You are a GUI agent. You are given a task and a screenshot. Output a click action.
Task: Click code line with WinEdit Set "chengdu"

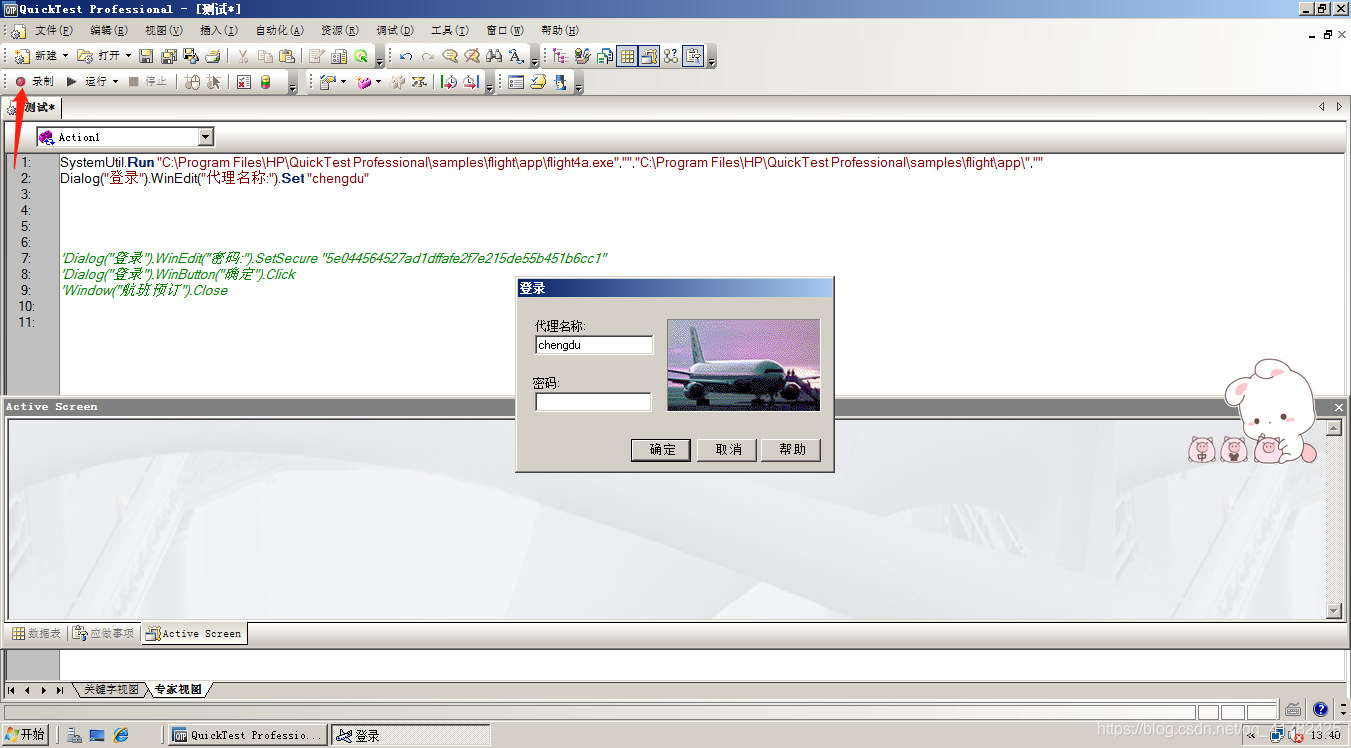pyautogui.click(x=214, y=178)
